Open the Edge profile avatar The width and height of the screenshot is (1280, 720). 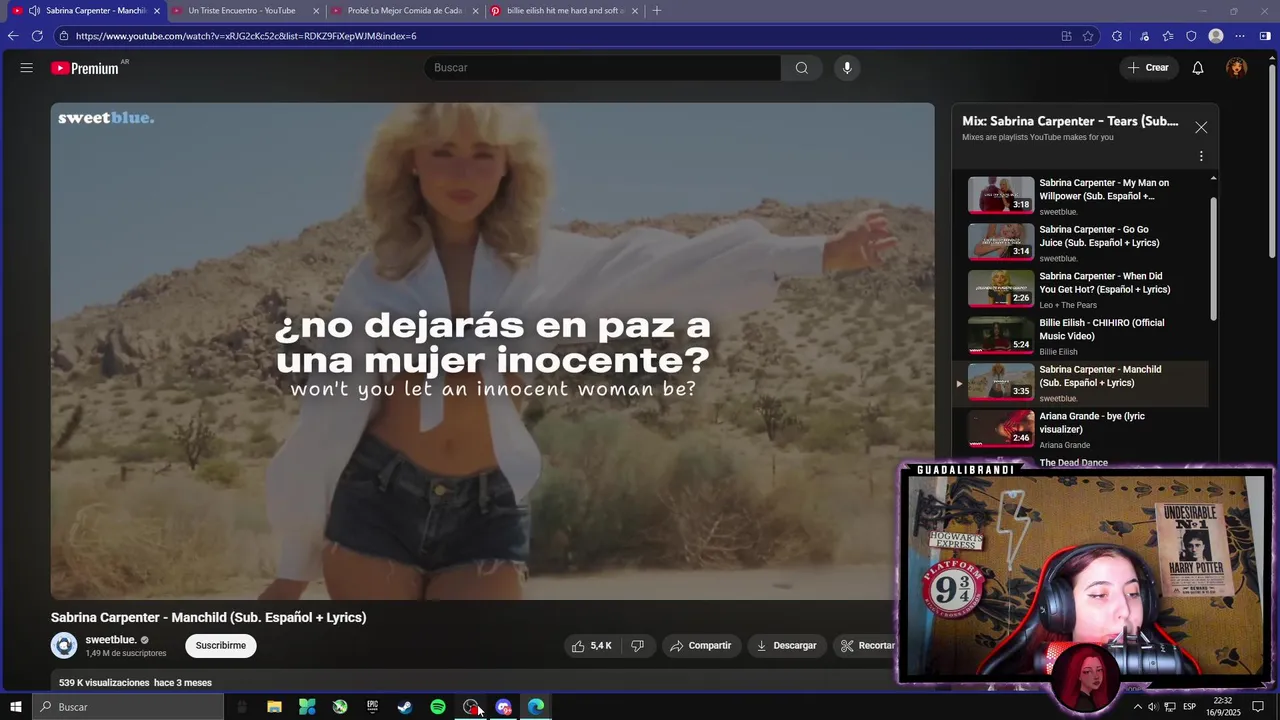[x=1216, y=36]
